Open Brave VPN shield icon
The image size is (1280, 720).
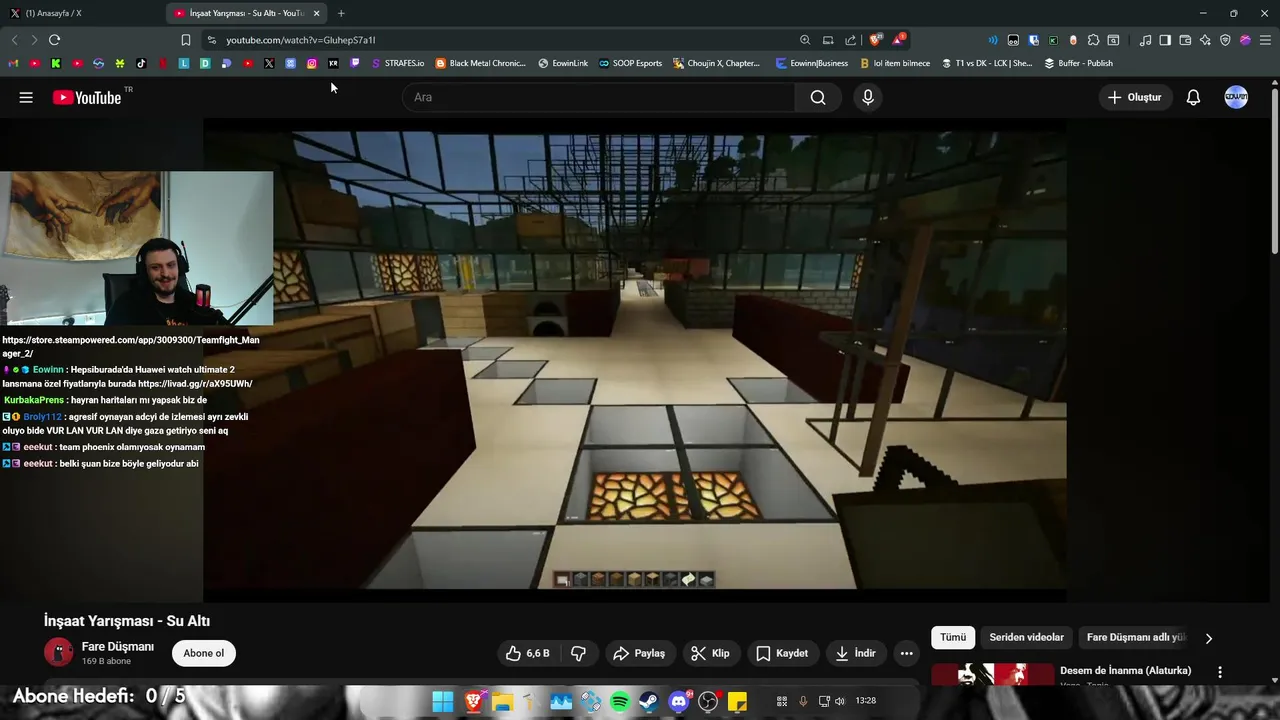click(x=1225, y=40)
